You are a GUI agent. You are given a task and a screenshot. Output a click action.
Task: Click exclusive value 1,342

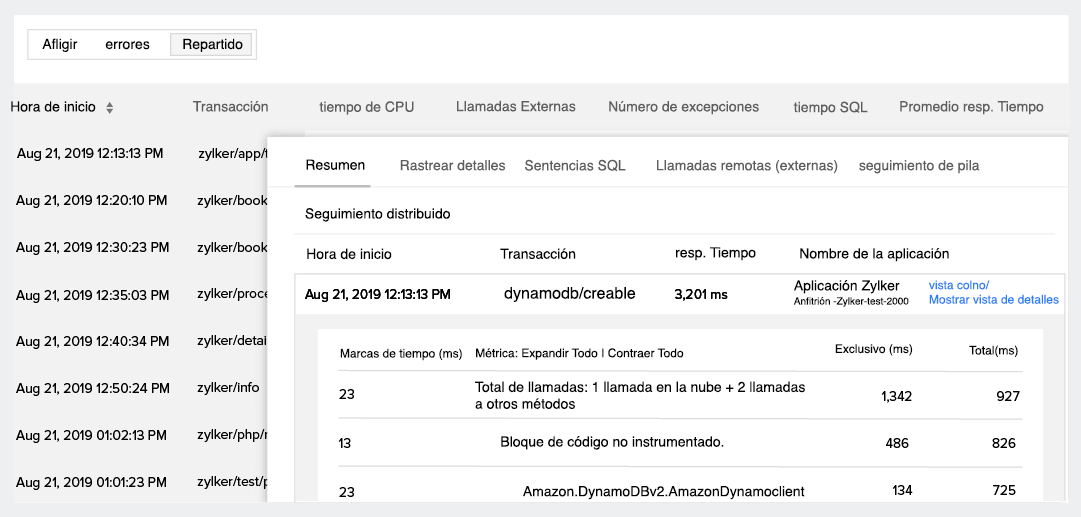click(896, 396)
